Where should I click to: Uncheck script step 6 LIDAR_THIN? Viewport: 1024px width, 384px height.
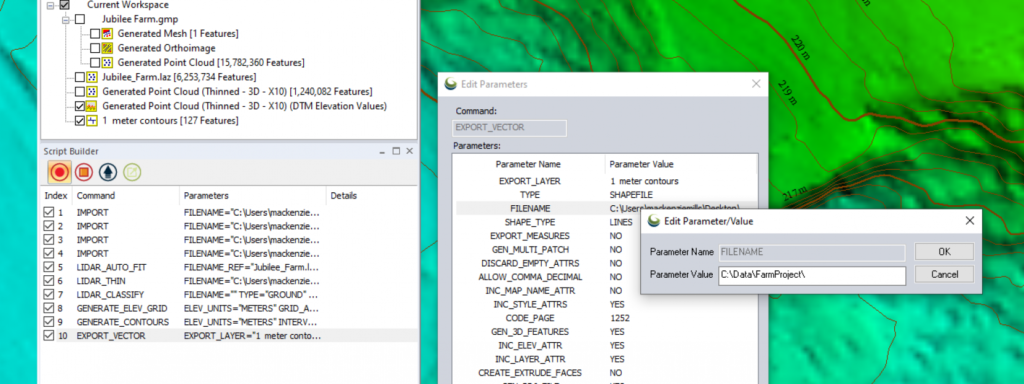pyautogui.click(x=48, y=281)
